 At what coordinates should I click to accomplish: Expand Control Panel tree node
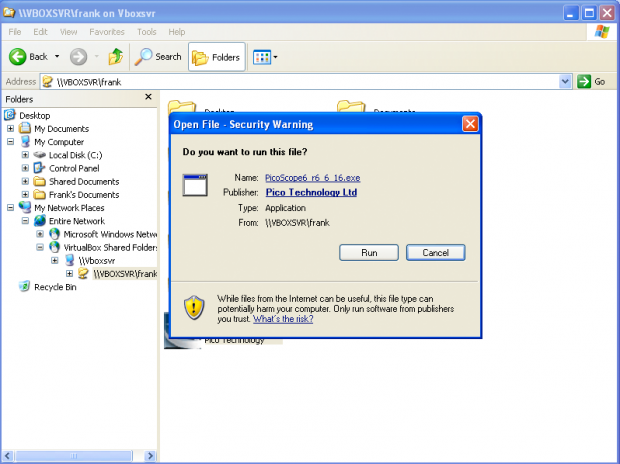(x=25, y=168)
